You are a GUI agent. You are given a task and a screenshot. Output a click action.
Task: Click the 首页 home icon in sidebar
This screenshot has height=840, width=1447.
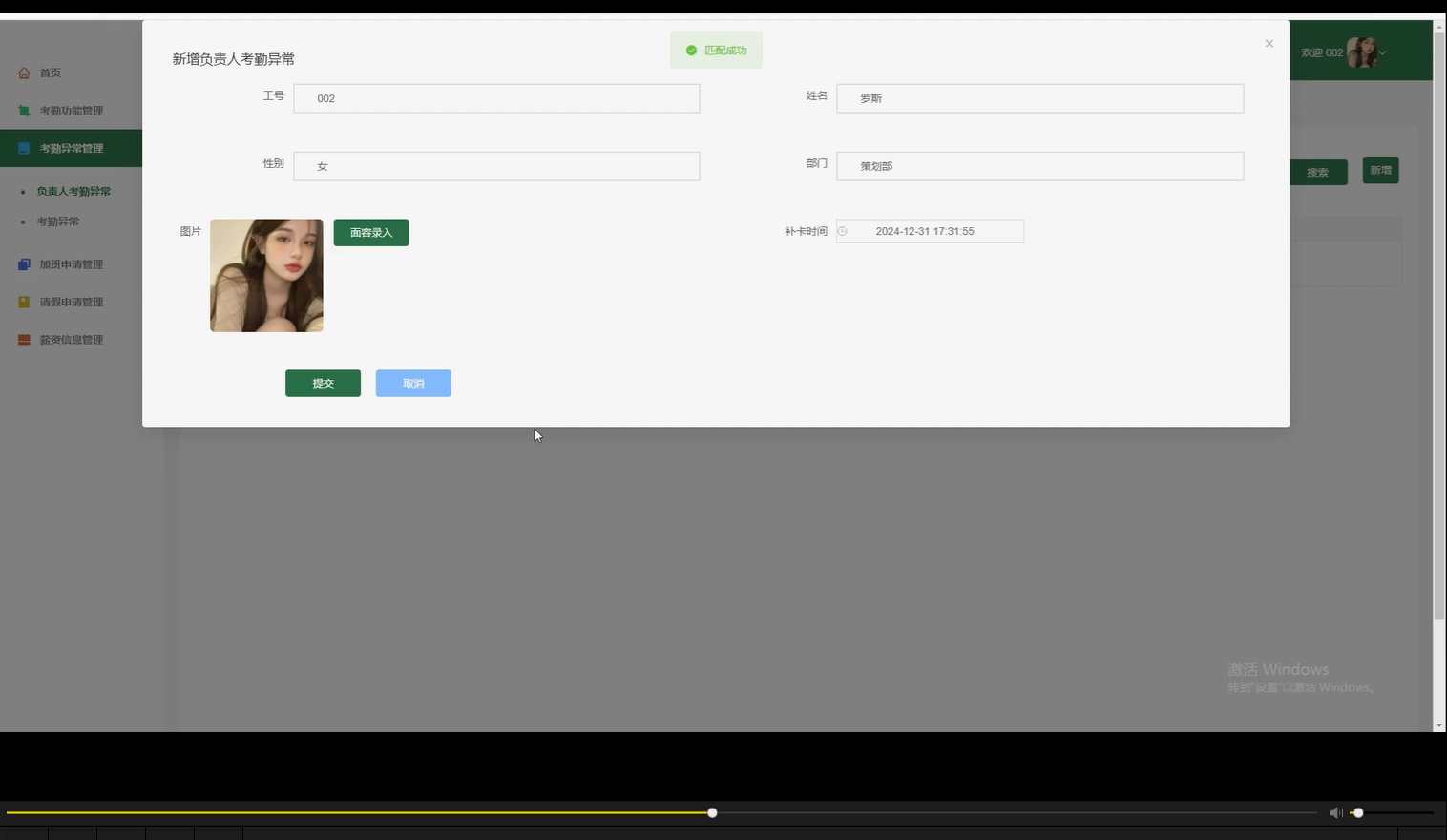click(24, 73)
